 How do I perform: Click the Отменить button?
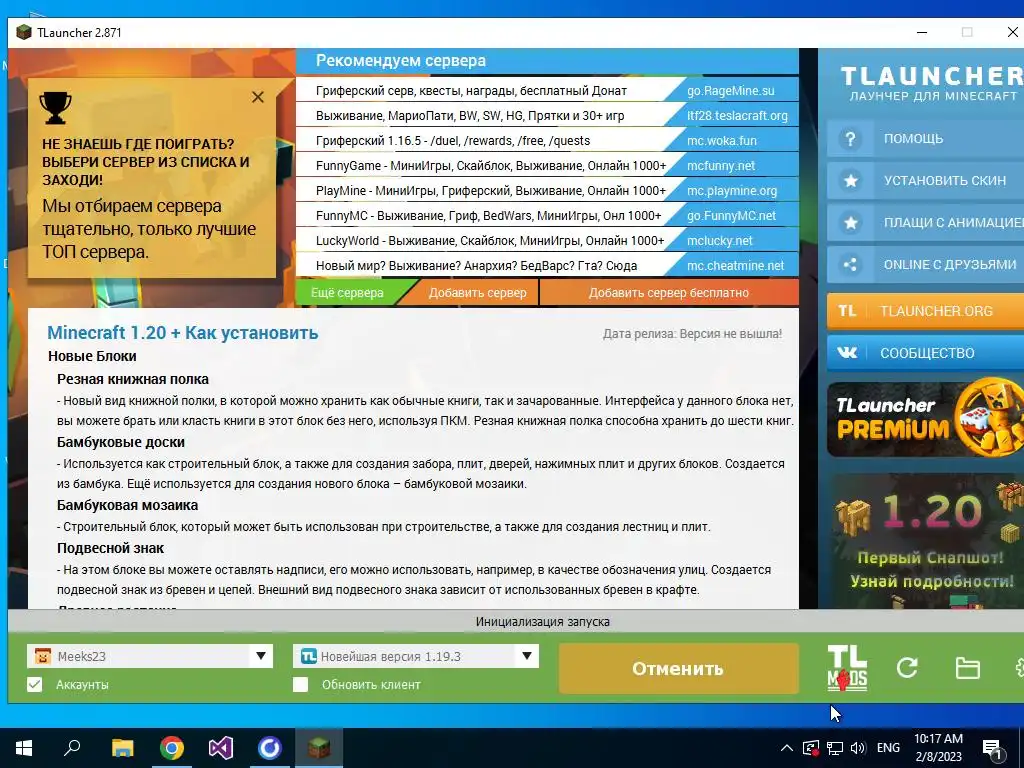[x=678, y=668]
